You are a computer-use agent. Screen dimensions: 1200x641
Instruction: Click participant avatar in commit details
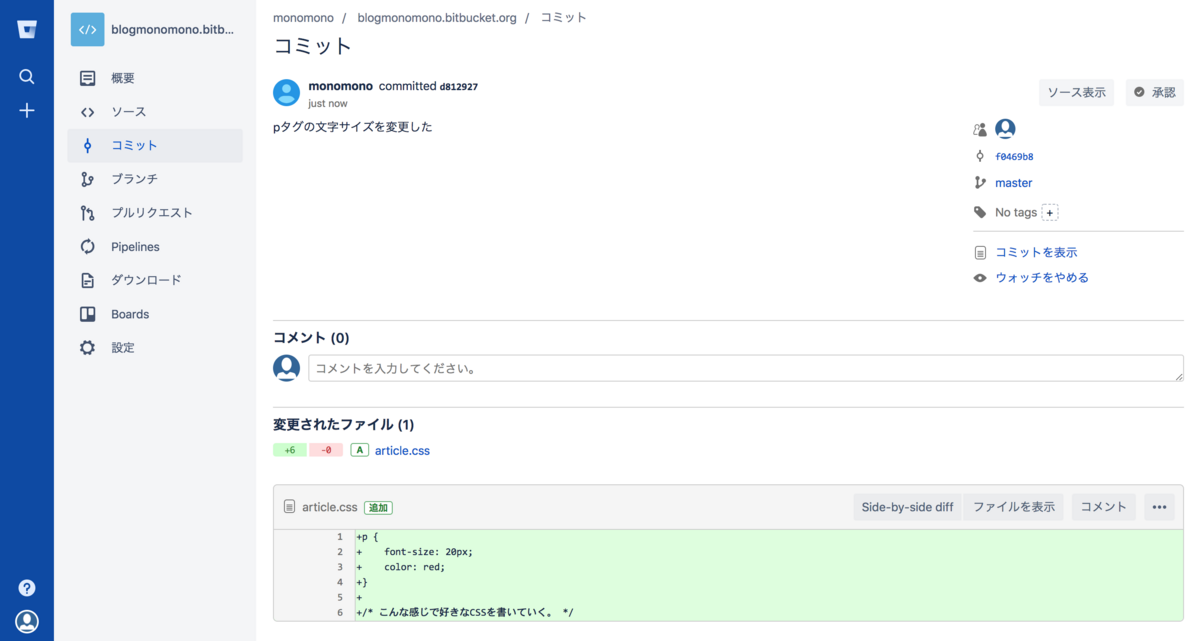pyautogui.click(x=1005, y=129)
